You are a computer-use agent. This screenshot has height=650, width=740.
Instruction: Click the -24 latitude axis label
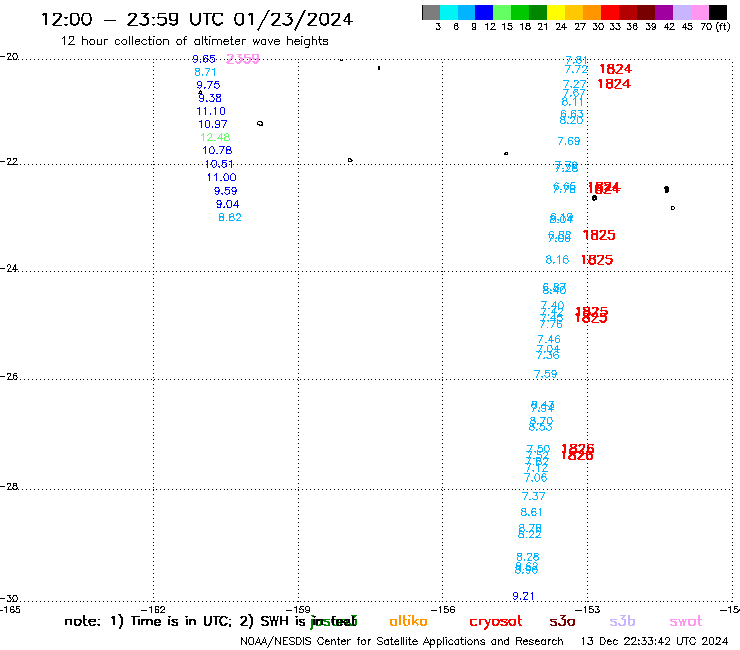point(9,268)
